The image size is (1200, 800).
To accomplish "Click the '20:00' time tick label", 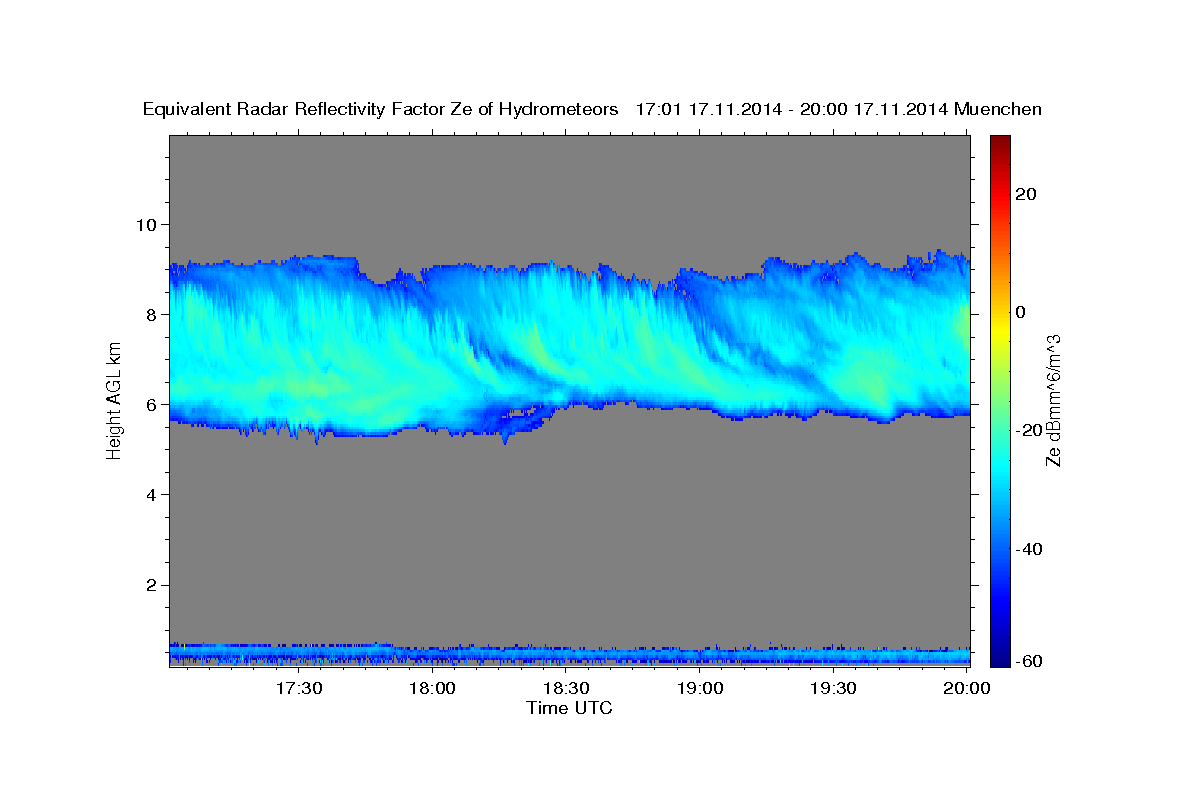I will pyautogui.click(x=967, y=688).
